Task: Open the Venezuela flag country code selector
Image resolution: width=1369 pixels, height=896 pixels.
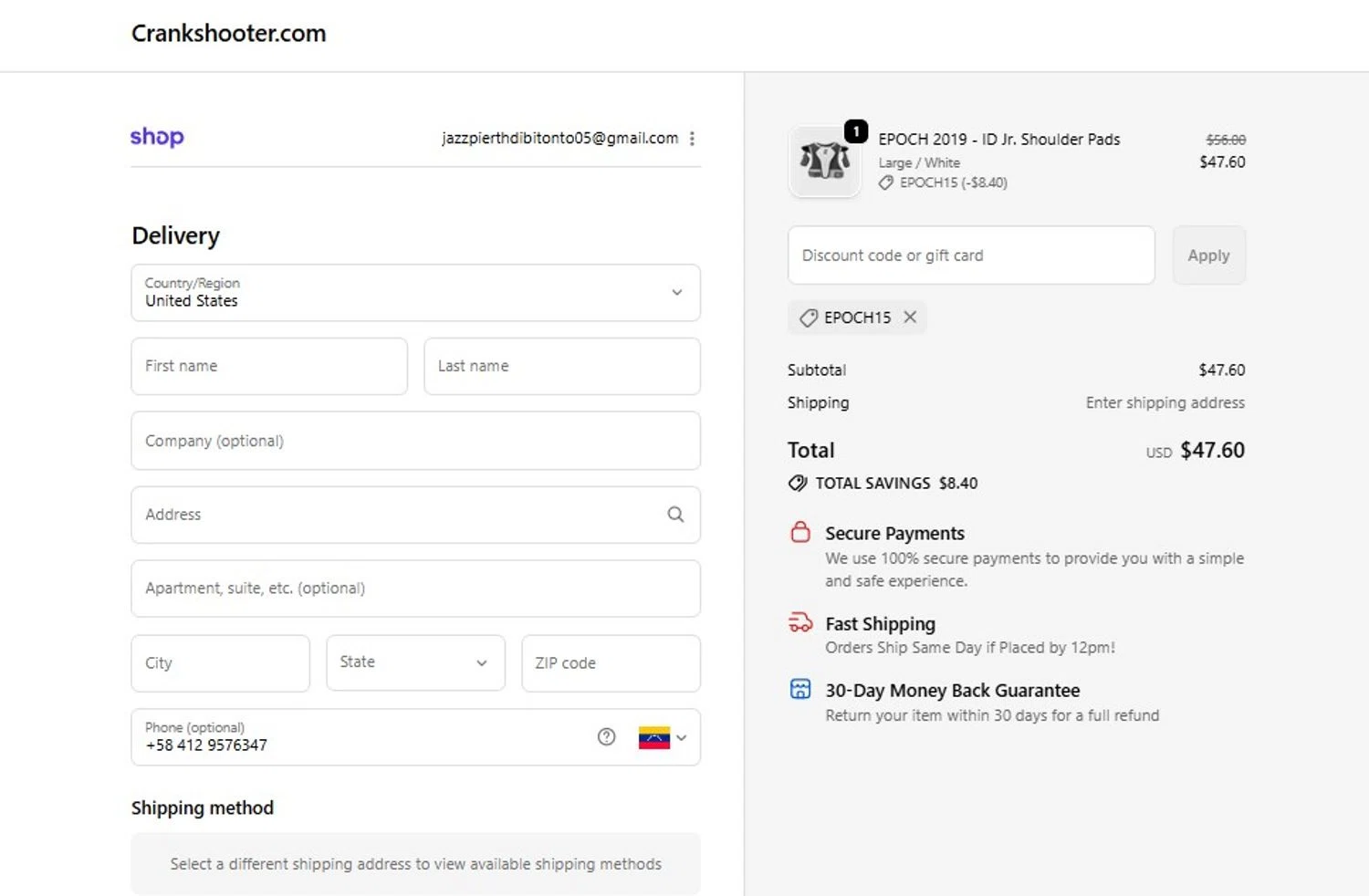Action: tap(663, 737)
